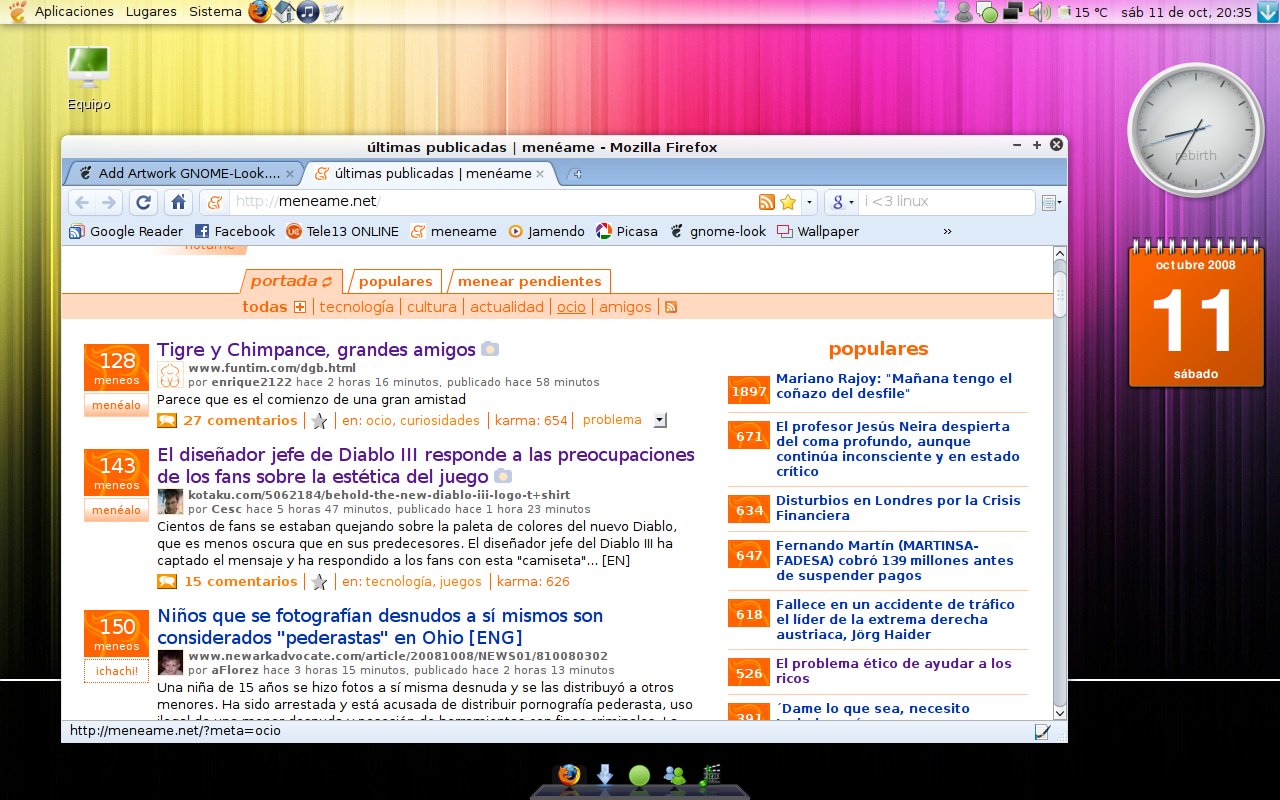Open a new tab with the plus button

[576, 174]
